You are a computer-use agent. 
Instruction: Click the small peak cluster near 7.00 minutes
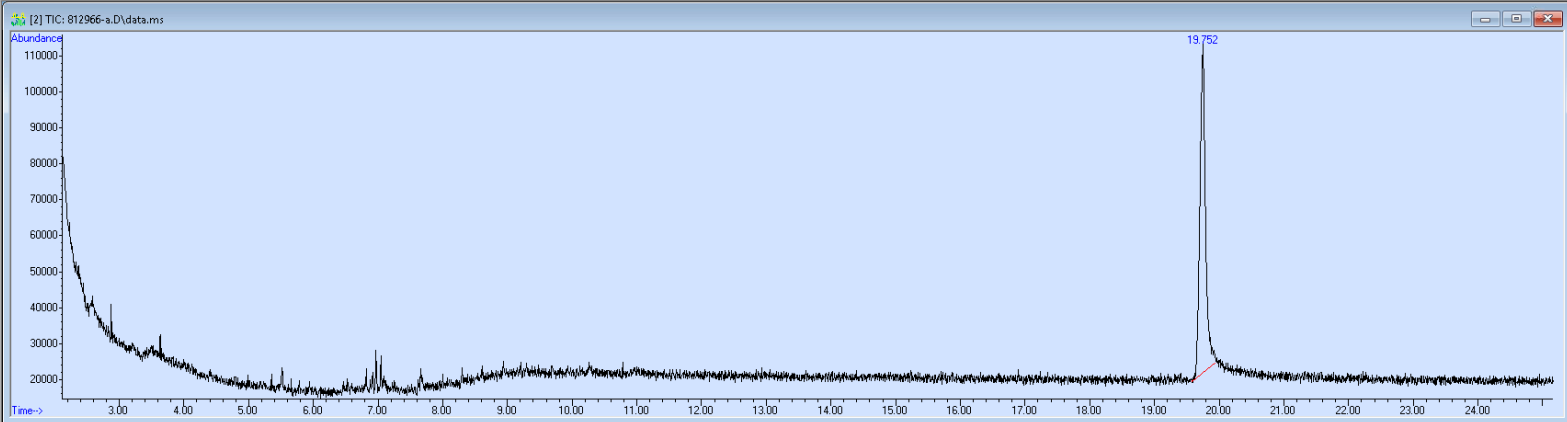377,368
